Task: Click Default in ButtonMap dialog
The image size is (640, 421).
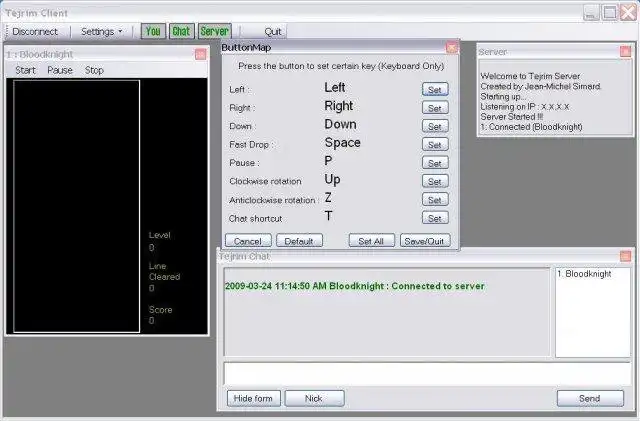Action: pyautogui.click(x=299, y=241)
